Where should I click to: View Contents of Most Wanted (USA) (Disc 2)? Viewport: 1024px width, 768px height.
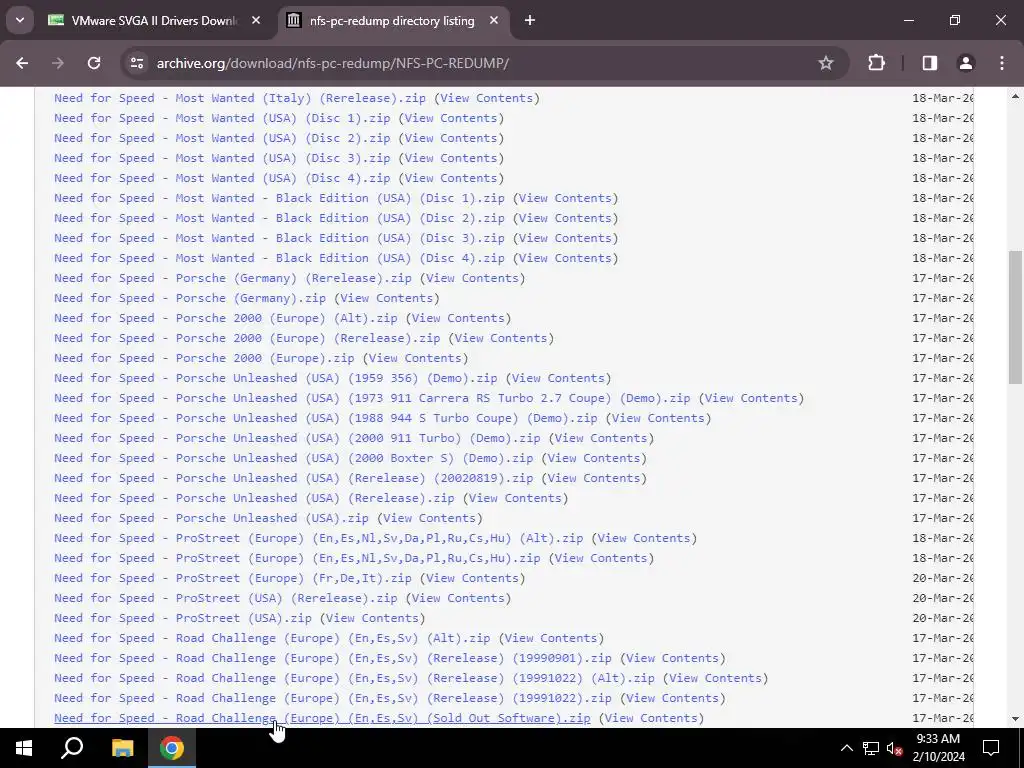[x=451, y=138]
